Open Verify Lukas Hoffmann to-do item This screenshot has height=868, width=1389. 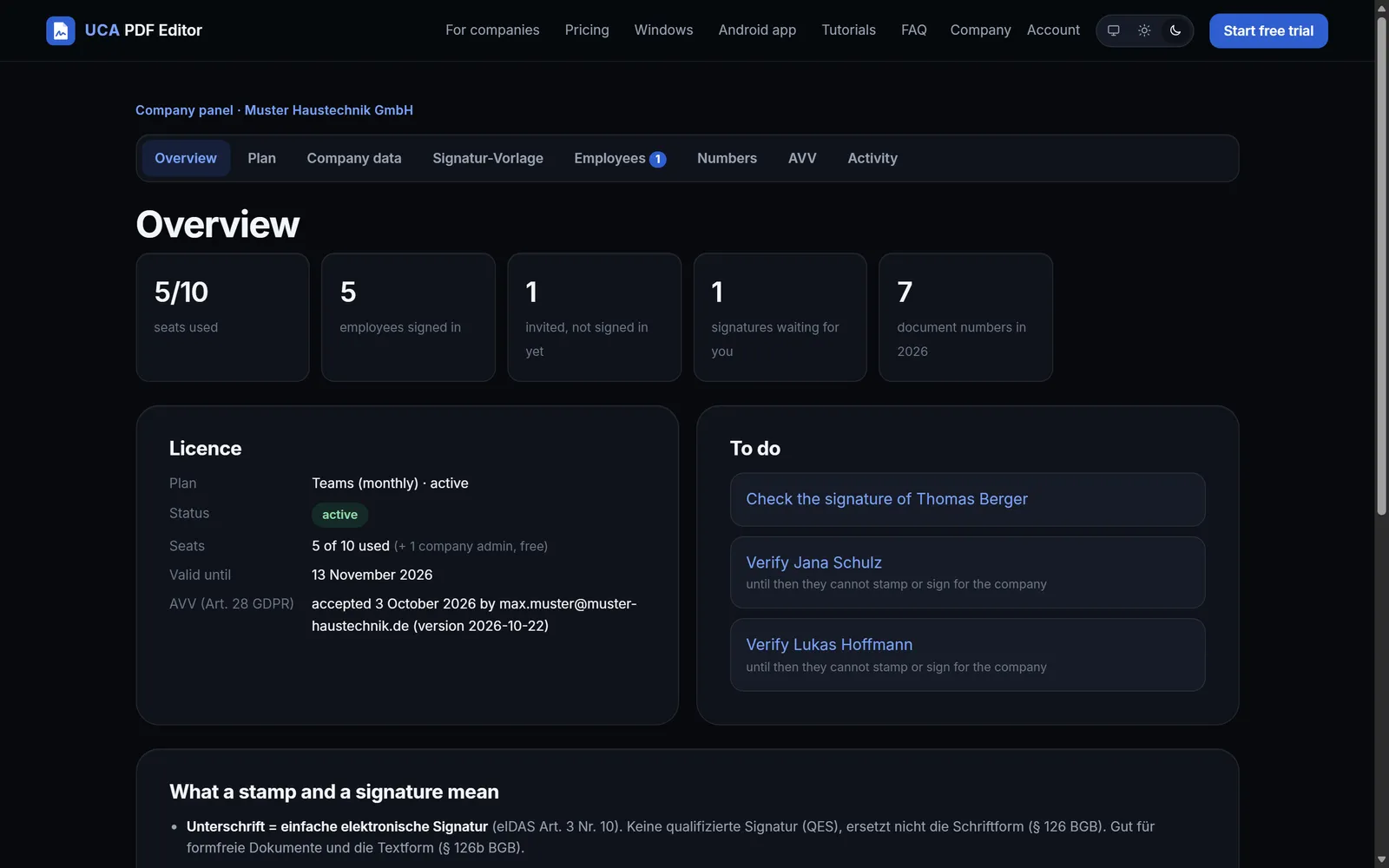pos(967,655)
